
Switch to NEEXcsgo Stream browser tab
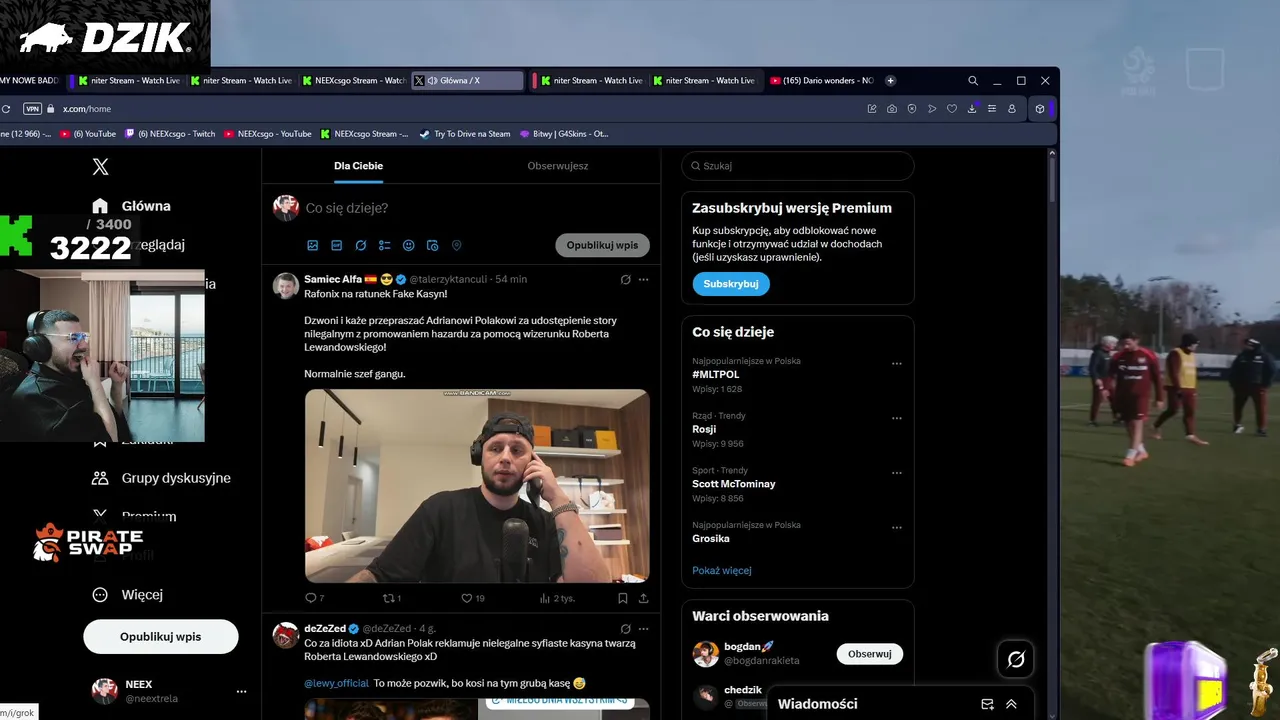click(x=354, y=80)
